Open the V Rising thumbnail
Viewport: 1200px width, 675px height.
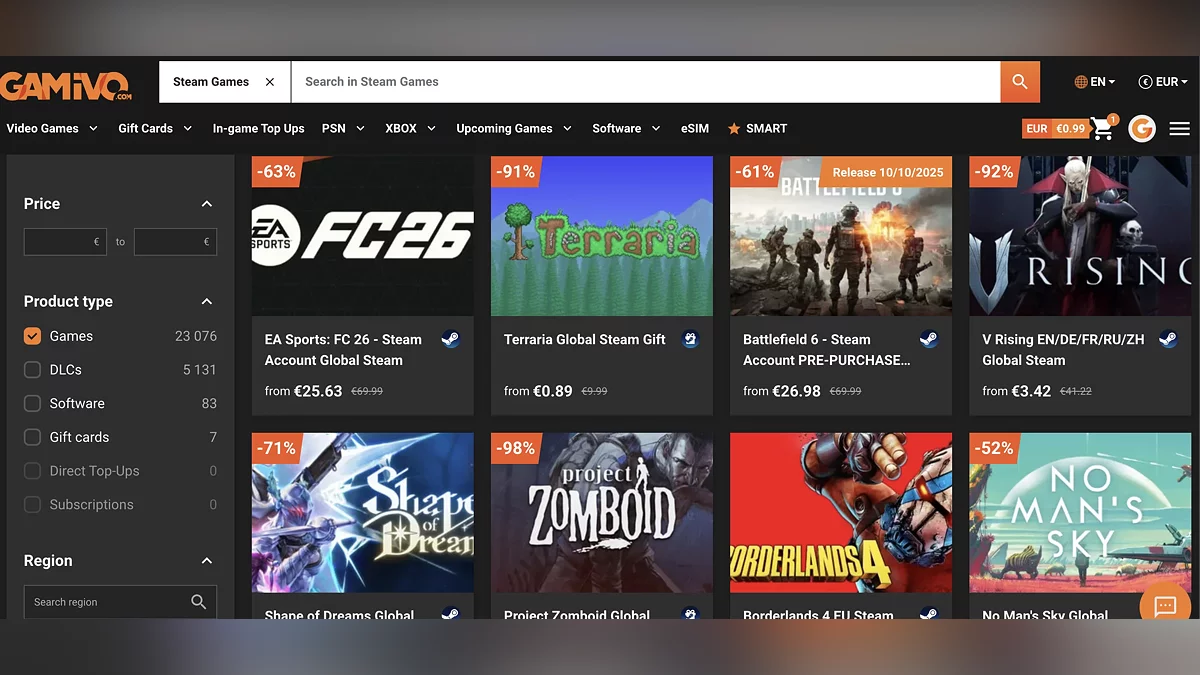pyautogui.click(x=1080, y=236)
